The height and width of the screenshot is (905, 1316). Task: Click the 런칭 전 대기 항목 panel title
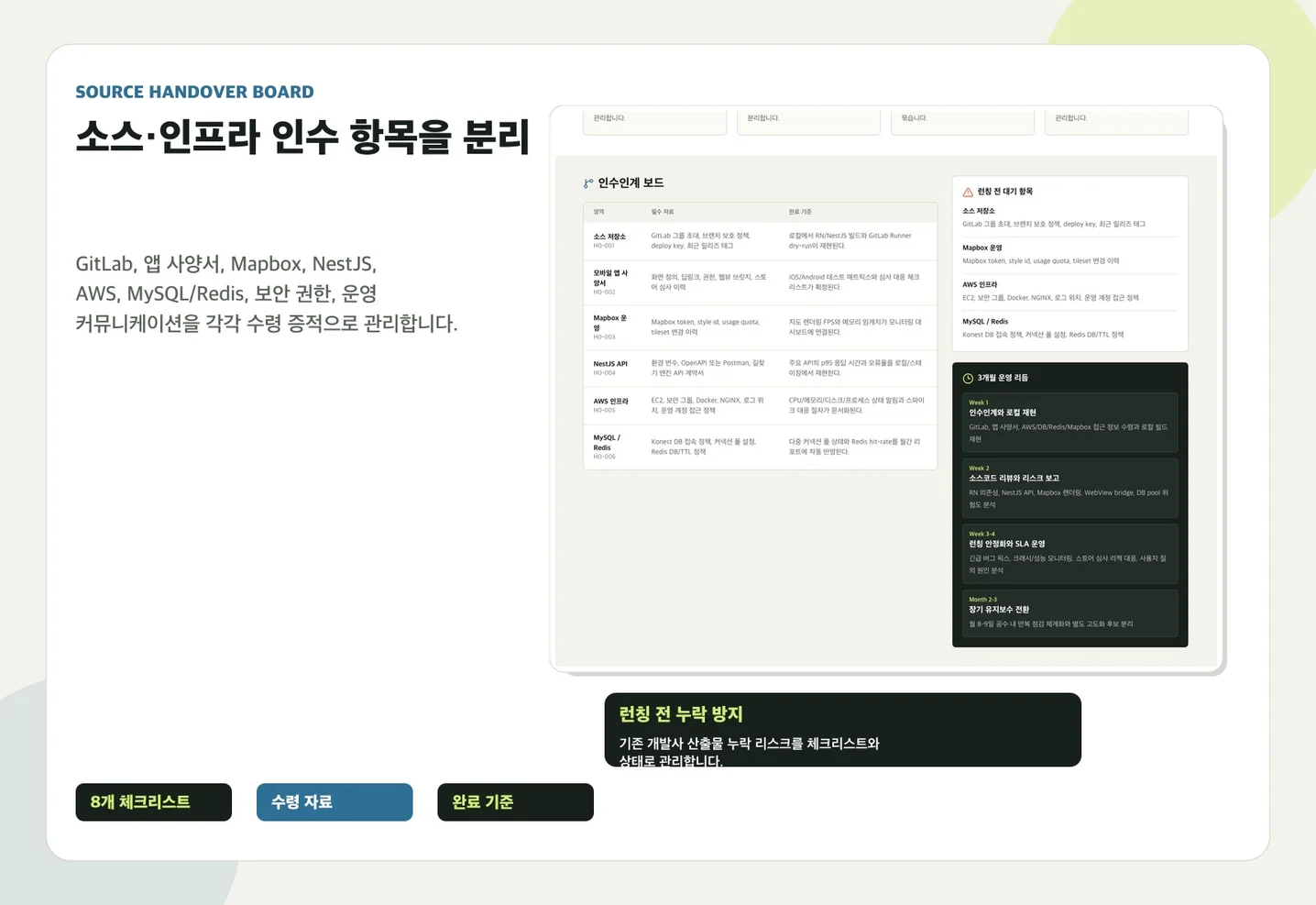(1004, 192)
